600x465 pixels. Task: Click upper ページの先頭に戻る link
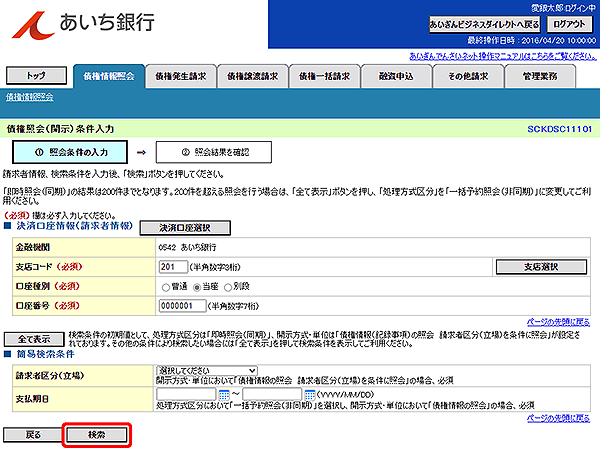[x=558, y=322]
